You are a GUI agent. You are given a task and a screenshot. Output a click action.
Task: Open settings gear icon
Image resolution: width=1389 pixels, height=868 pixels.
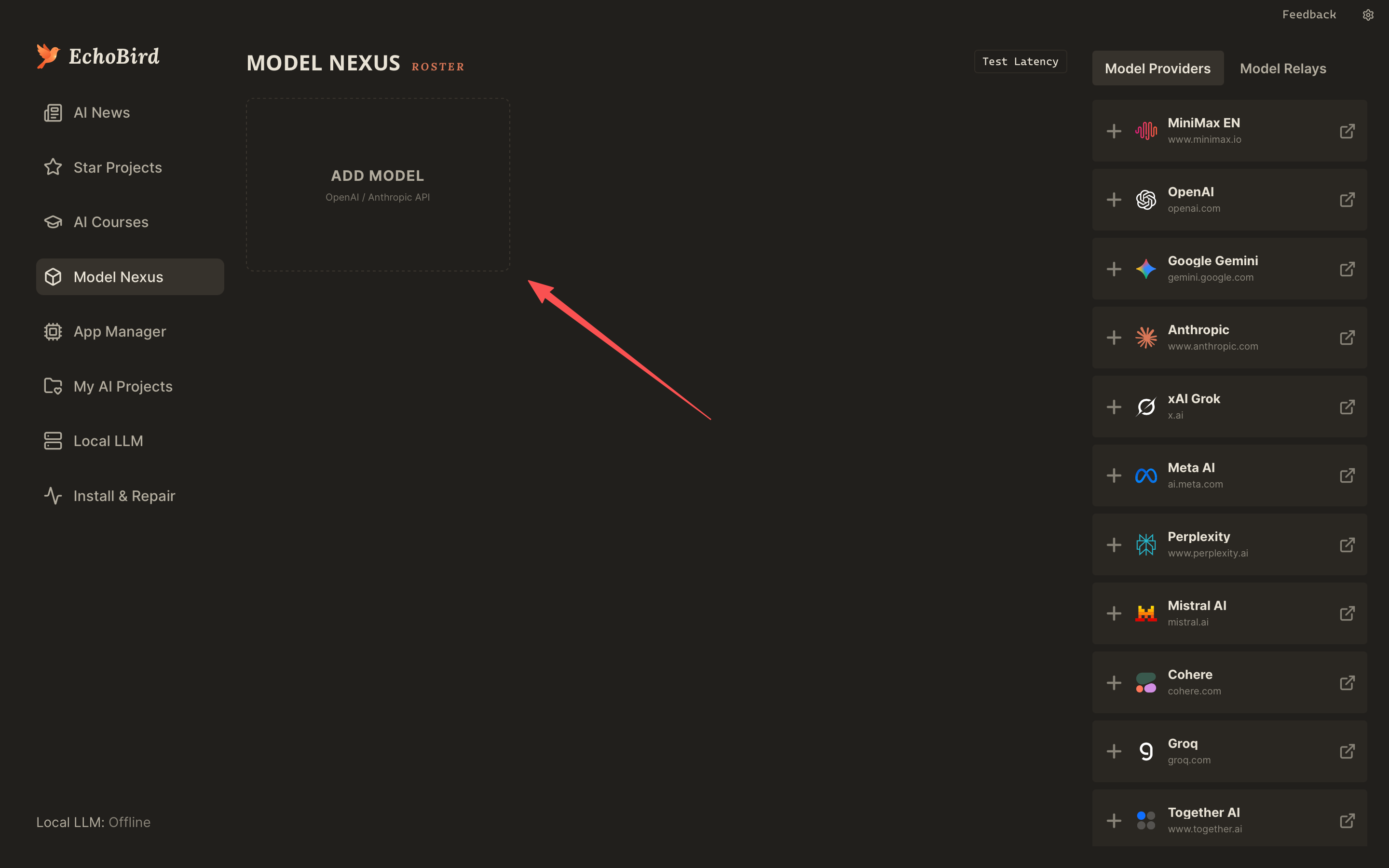pos(1368,15)
